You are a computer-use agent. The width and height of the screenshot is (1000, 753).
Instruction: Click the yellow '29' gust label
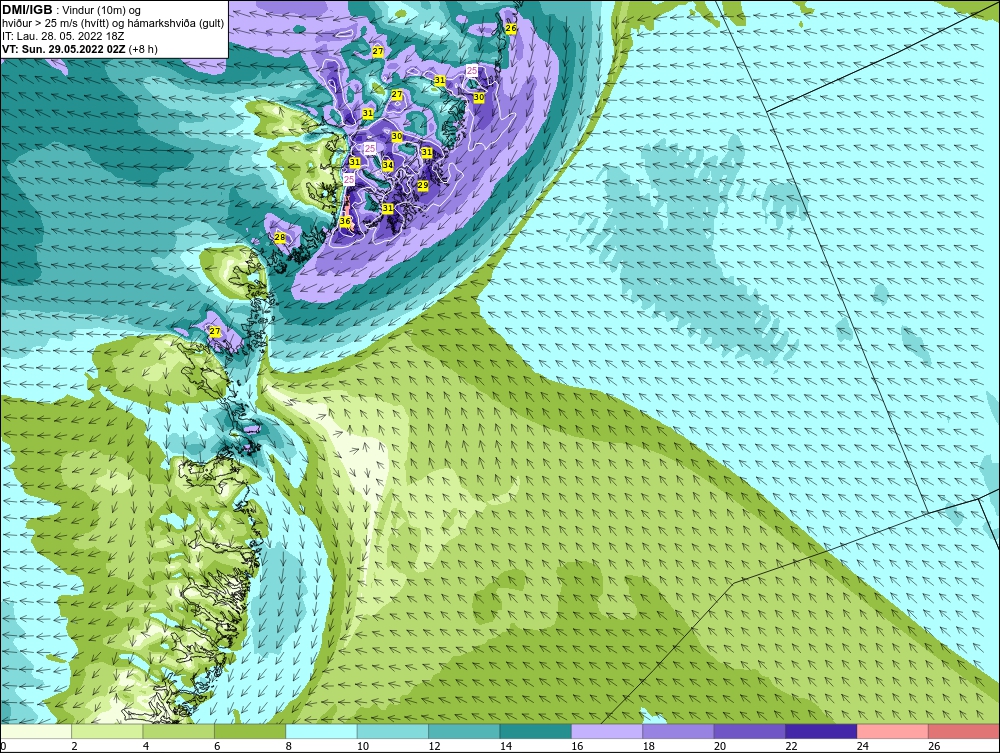coord(423,185)
